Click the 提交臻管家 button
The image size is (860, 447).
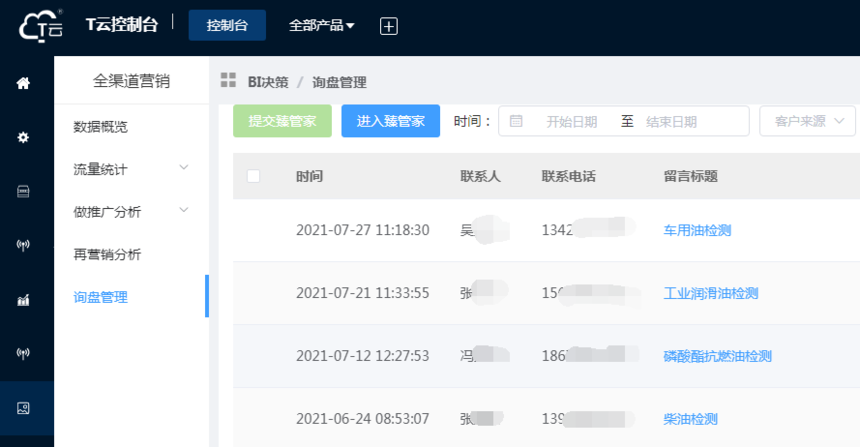point(282,121)
